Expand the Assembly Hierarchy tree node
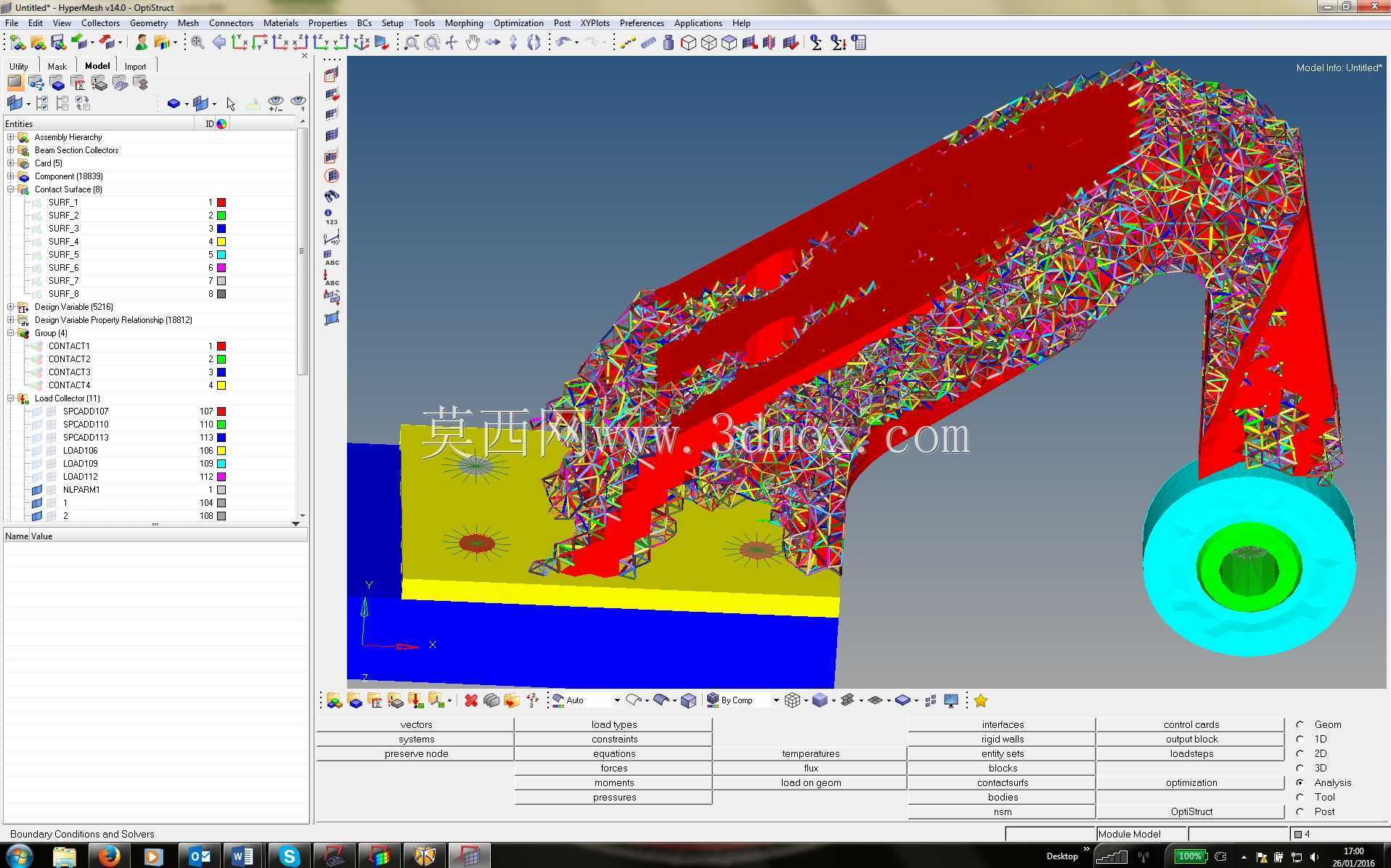The image size is (1391, 868). [x=11, y=137]
